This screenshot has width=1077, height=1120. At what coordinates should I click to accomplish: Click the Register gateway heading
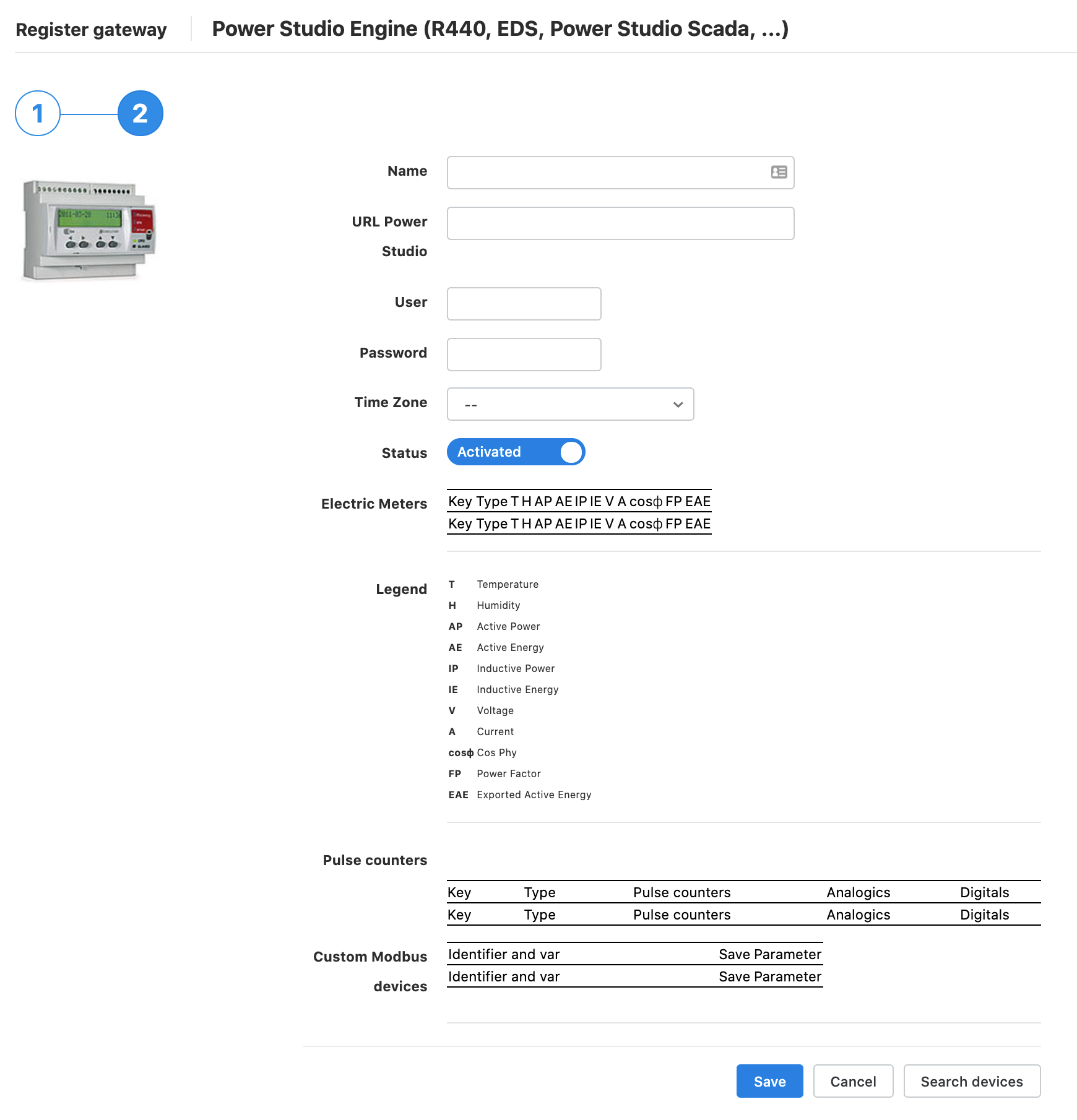[91, 29]
